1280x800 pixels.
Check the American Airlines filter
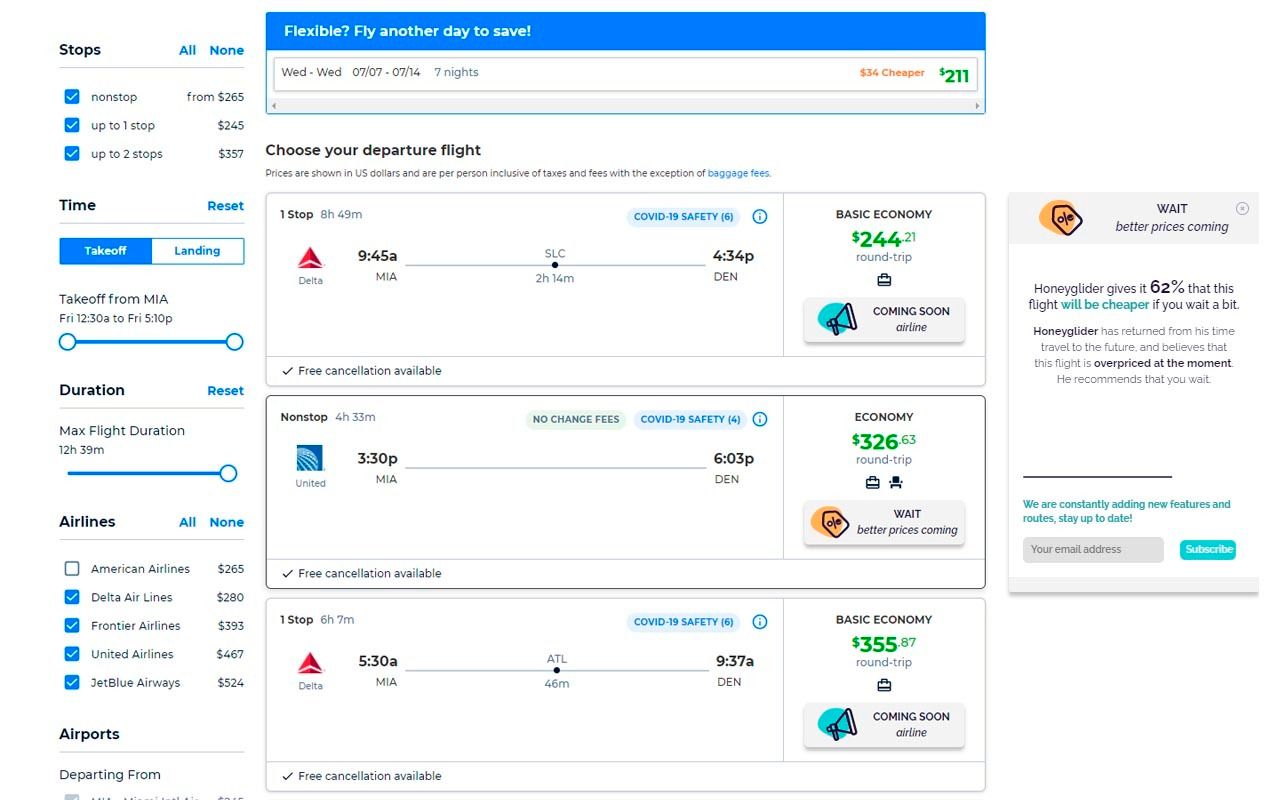pos(72,569)
